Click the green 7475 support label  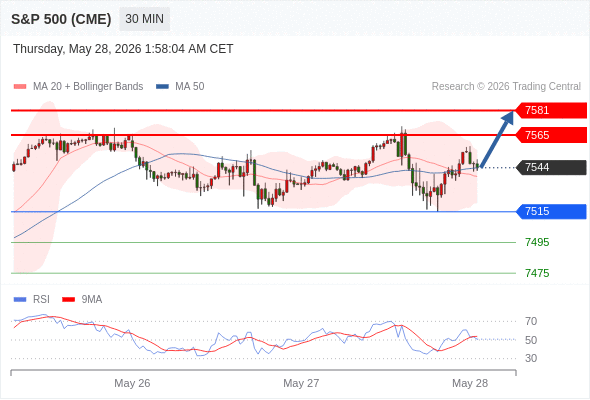[537, 273]
